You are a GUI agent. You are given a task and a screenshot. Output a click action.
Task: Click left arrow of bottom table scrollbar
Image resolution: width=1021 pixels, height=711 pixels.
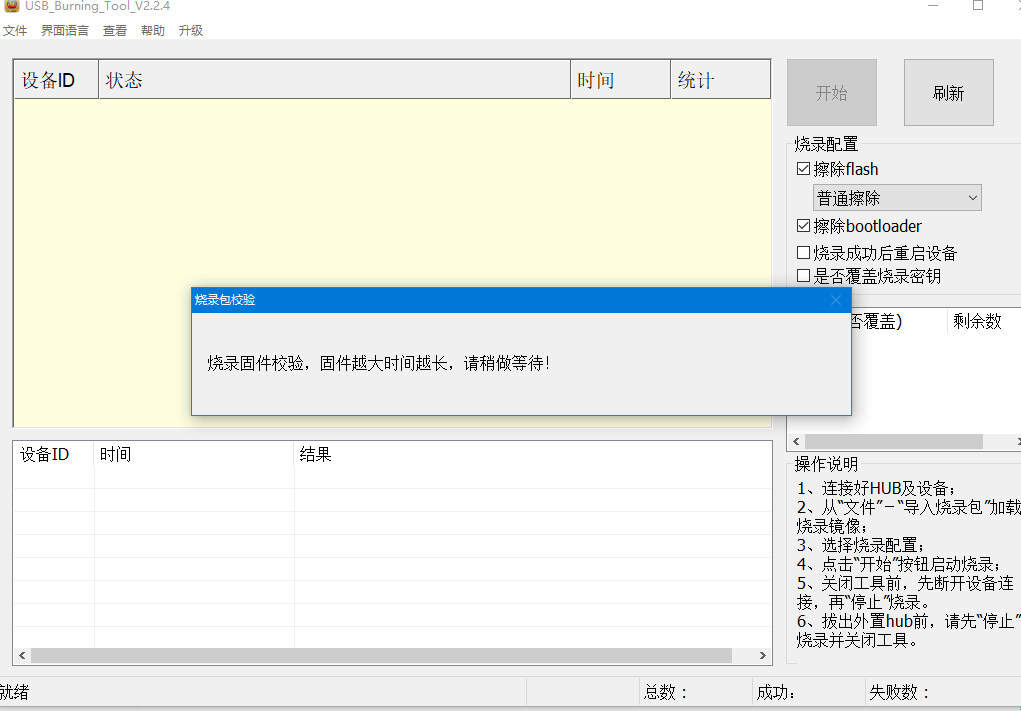[22, 656]
